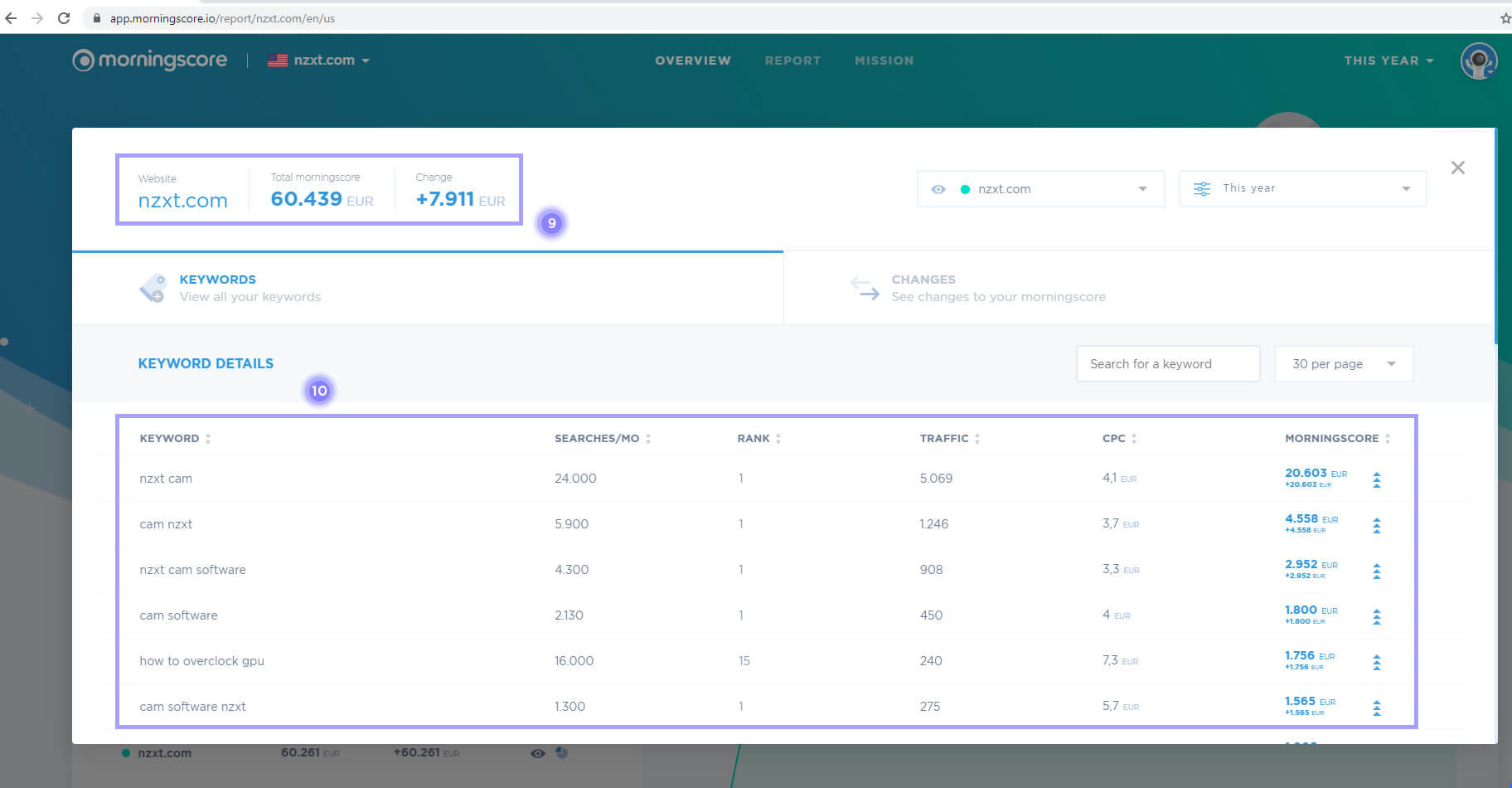Click the 16.000 searches value

click(x=574, y=661)
